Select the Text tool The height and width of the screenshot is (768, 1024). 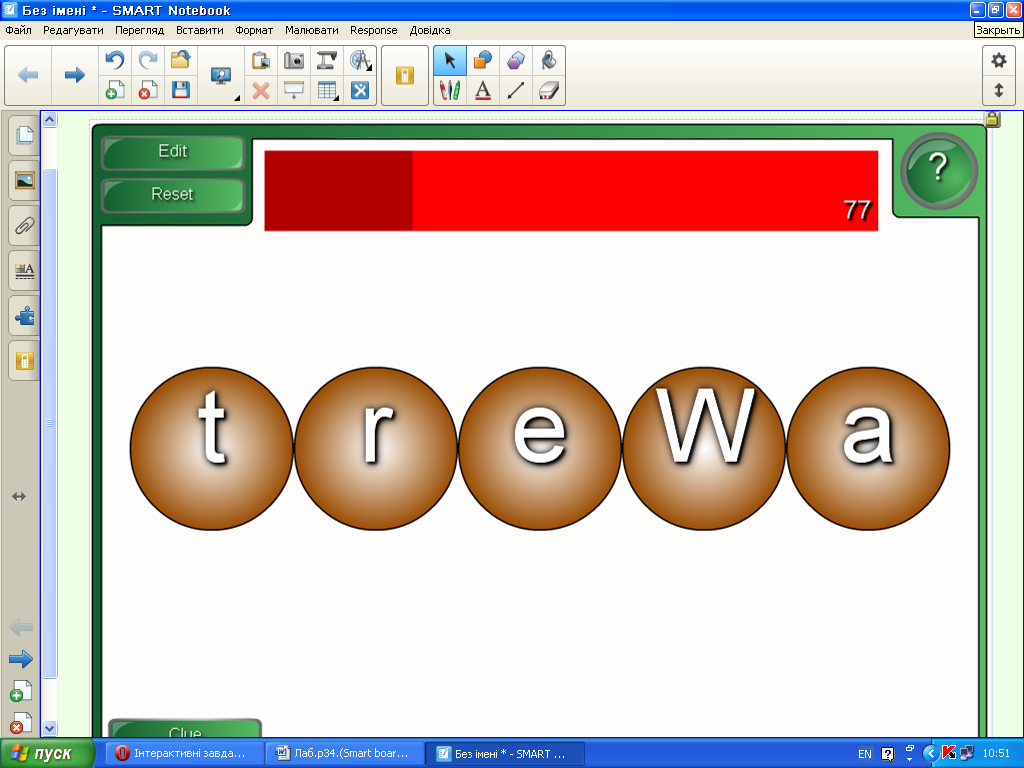[483, 90]
